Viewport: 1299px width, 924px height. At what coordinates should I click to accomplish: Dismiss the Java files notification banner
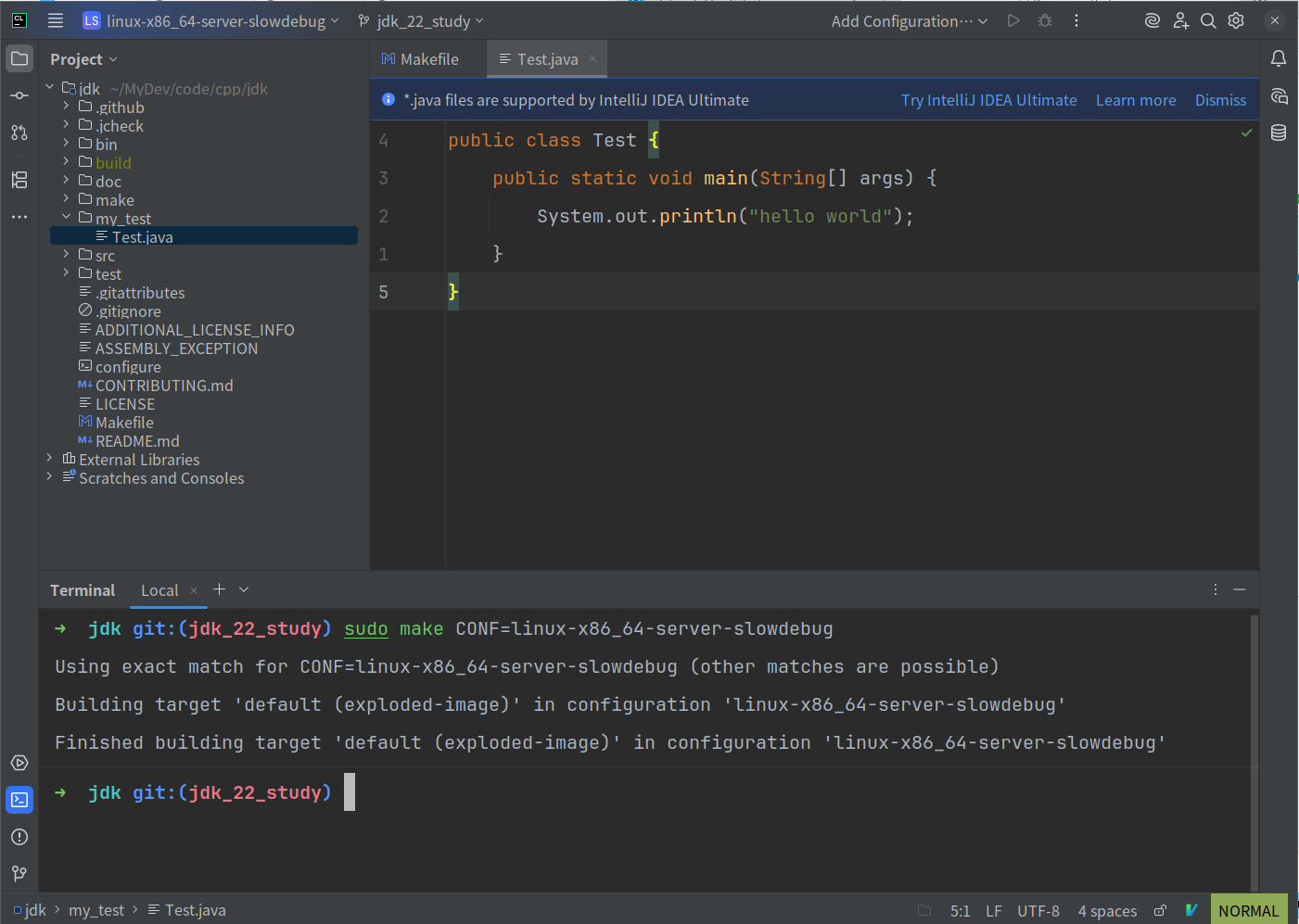click(x=1220, y=100)
